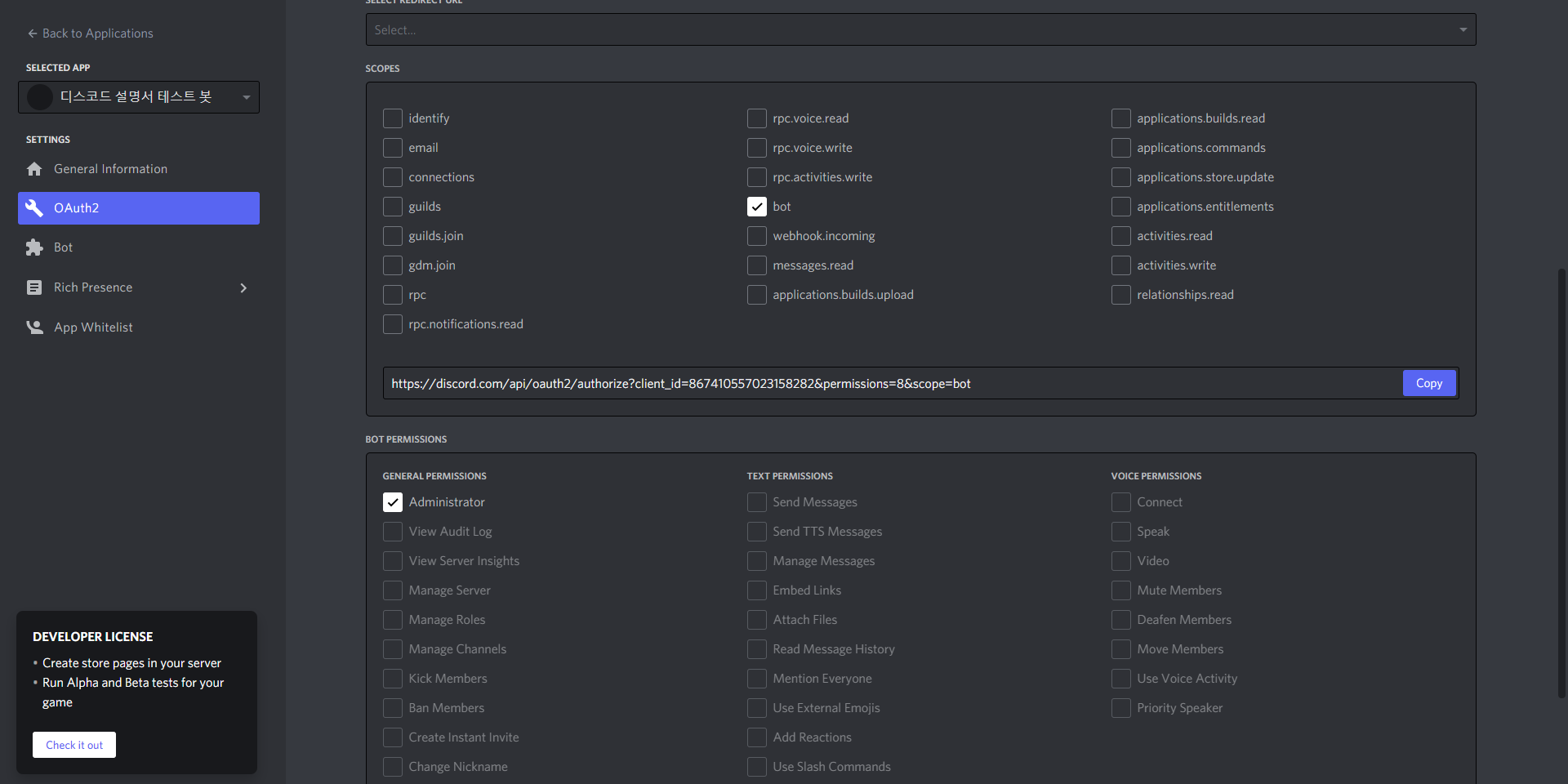Enable the relationships.read scope
The height and width of the screenshot is (784, 1568).
click(1121, 295)
